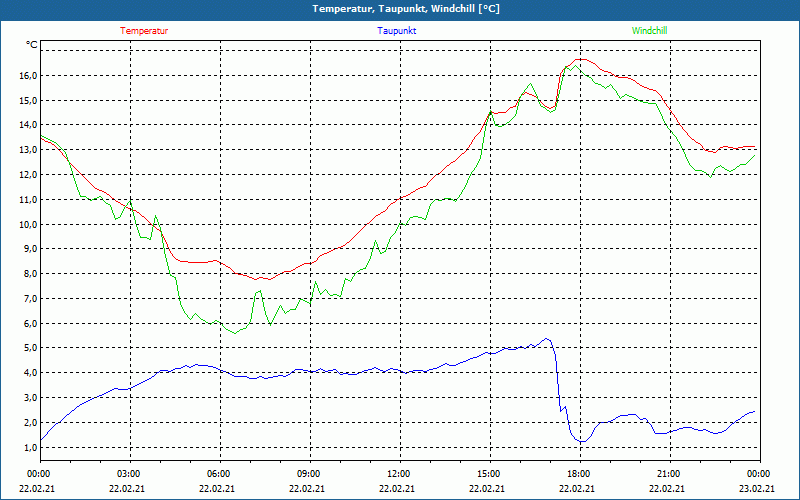Click the blue Taupunkt legend label
800x500 pixels.
click(397, 31)
